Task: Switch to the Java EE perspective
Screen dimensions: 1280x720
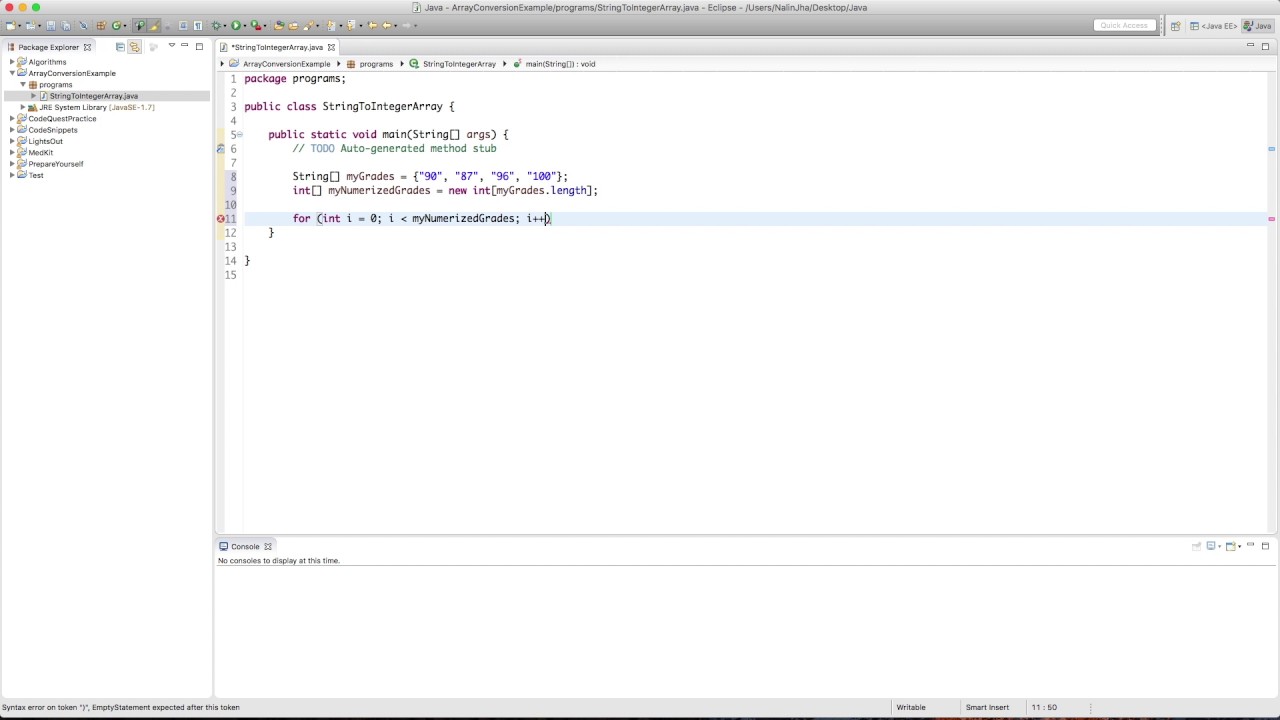Action: (x=1213, y=25)
